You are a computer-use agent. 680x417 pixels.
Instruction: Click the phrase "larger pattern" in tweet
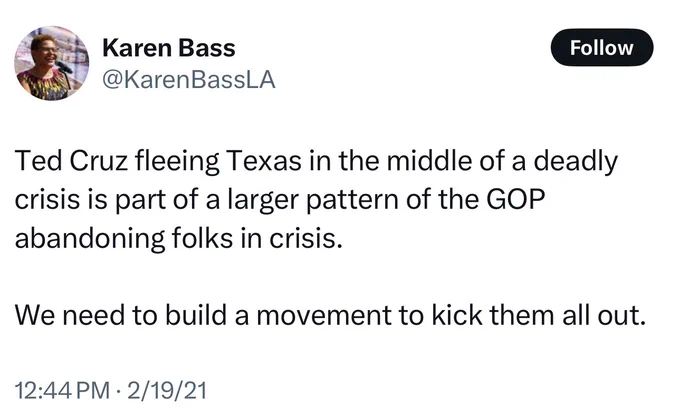click(x=313, y=200)
